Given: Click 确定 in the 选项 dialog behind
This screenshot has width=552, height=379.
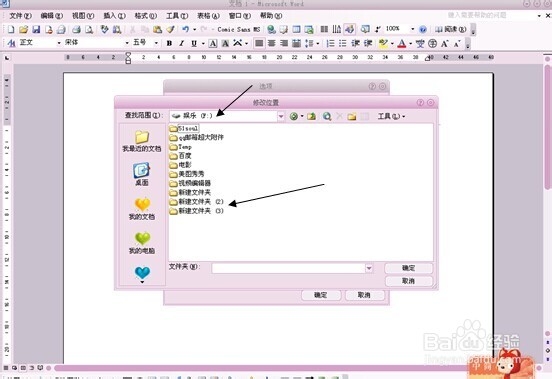Looking at the screenshot, I should coord(321,295).
